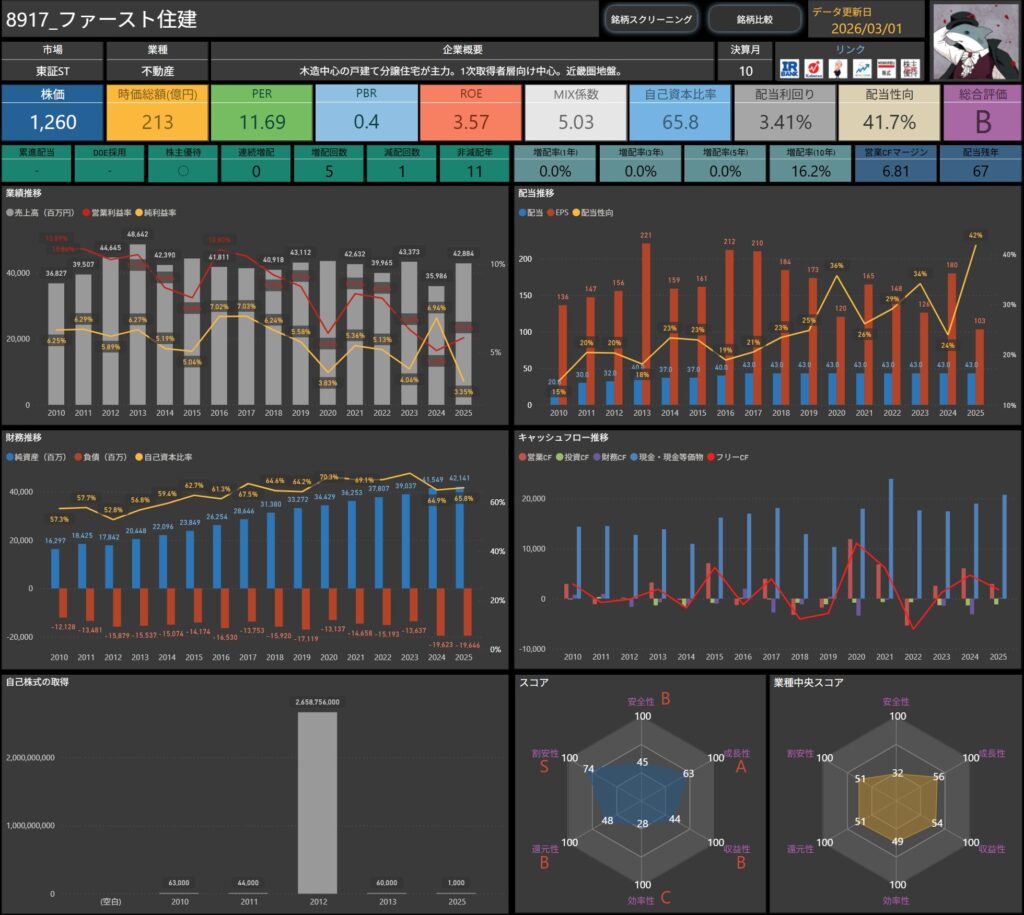Select the PER 11.69 green card
The width and height of the screenshot is (1024, 915).
pos(261,112)
